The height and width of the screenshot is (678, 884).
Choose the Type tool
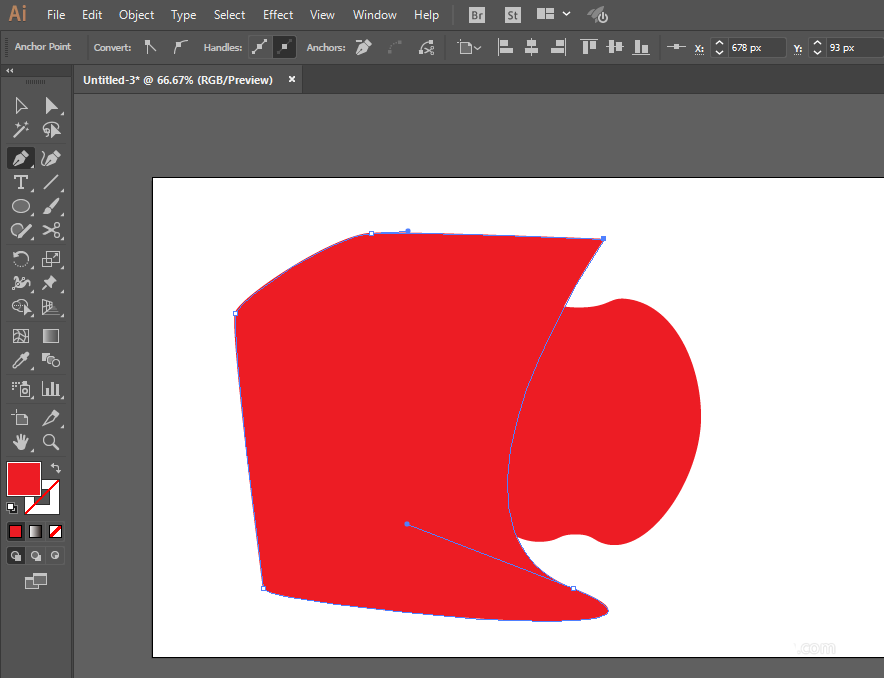pyautogui.click(x=21, y=182)
